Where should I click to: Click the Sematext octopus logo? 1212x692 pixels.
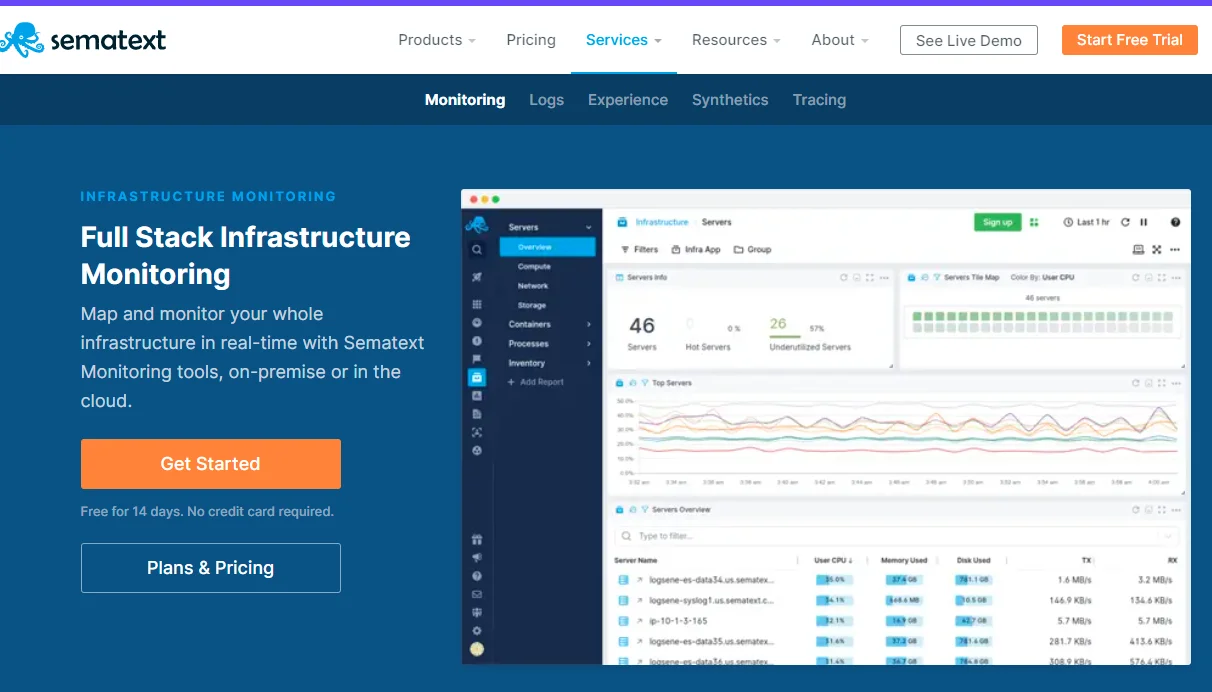pyautogui.click(x=83, y=40)
